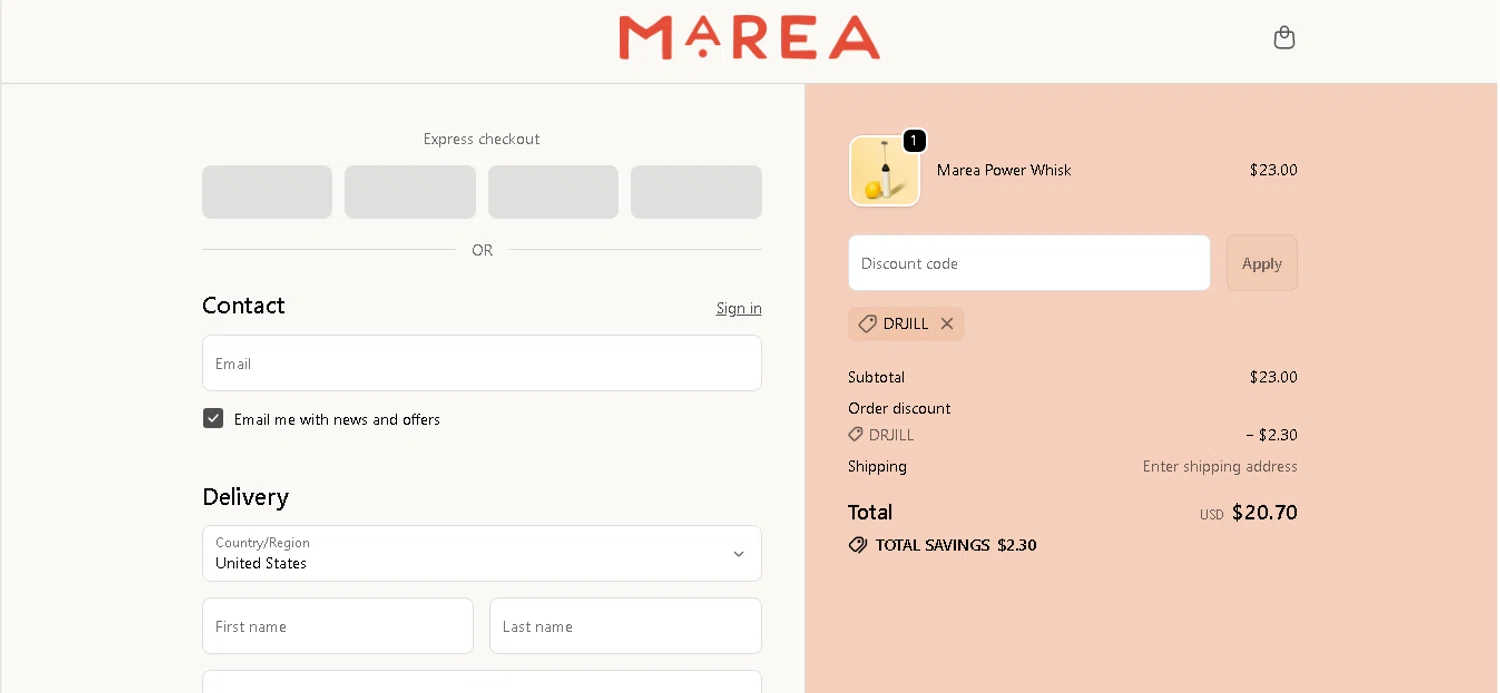Screen dimensions: 1500x693
Task: Click the Contact heading
Action: click(243, 305)
